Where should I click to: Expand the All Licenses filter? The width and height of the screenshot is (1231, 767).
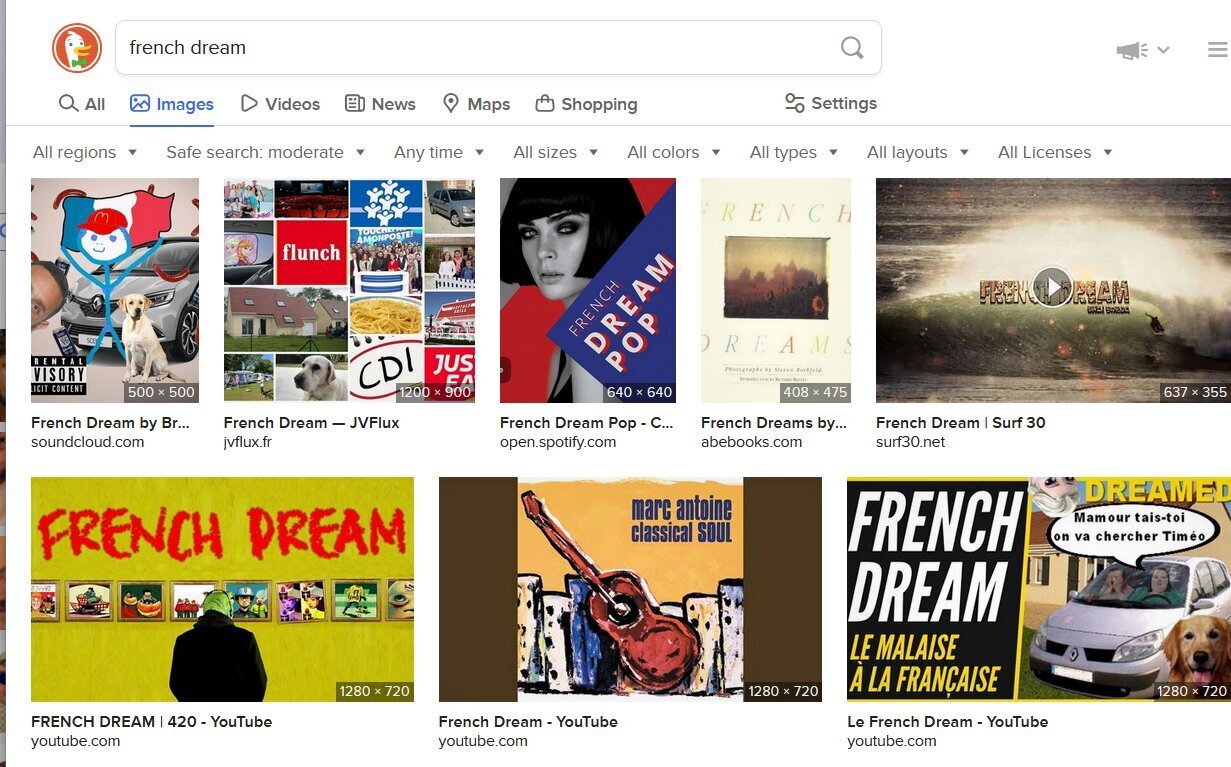tap(1055, 152)
